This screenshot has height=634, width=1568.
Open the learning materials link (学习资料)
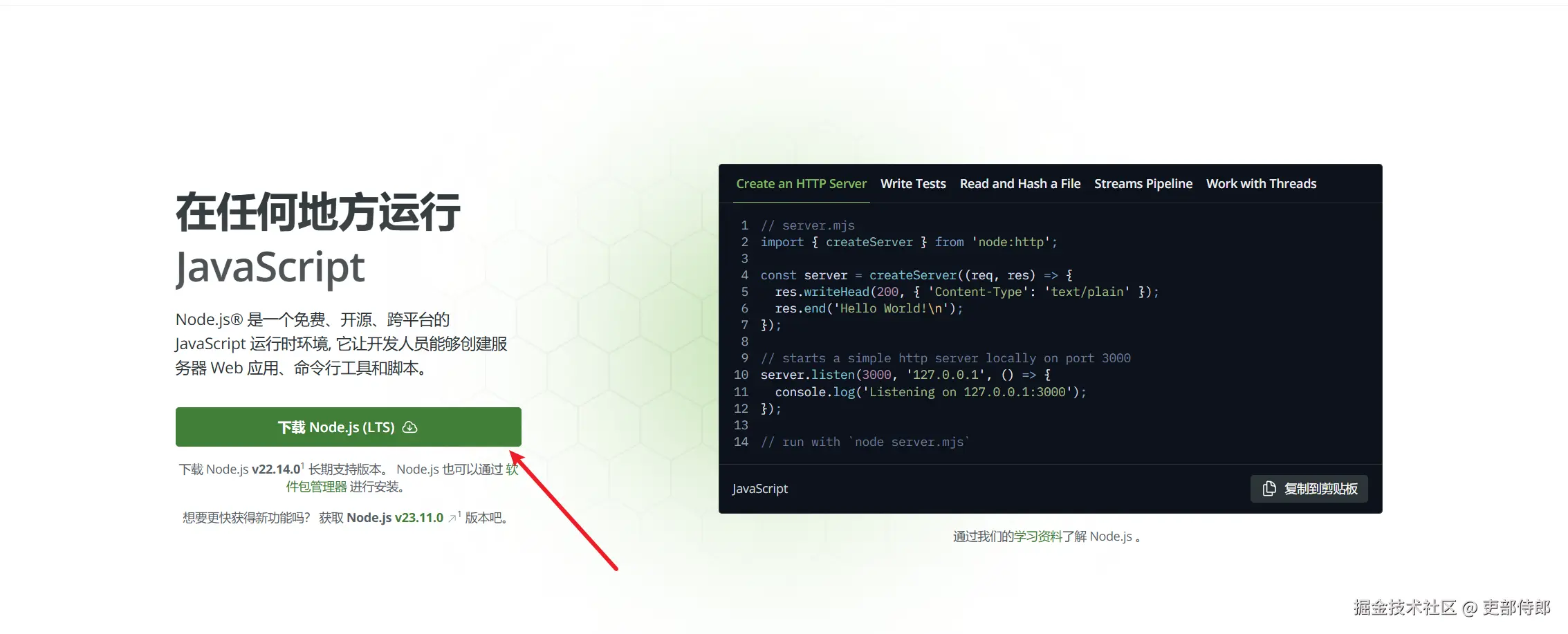(1038, 537)
